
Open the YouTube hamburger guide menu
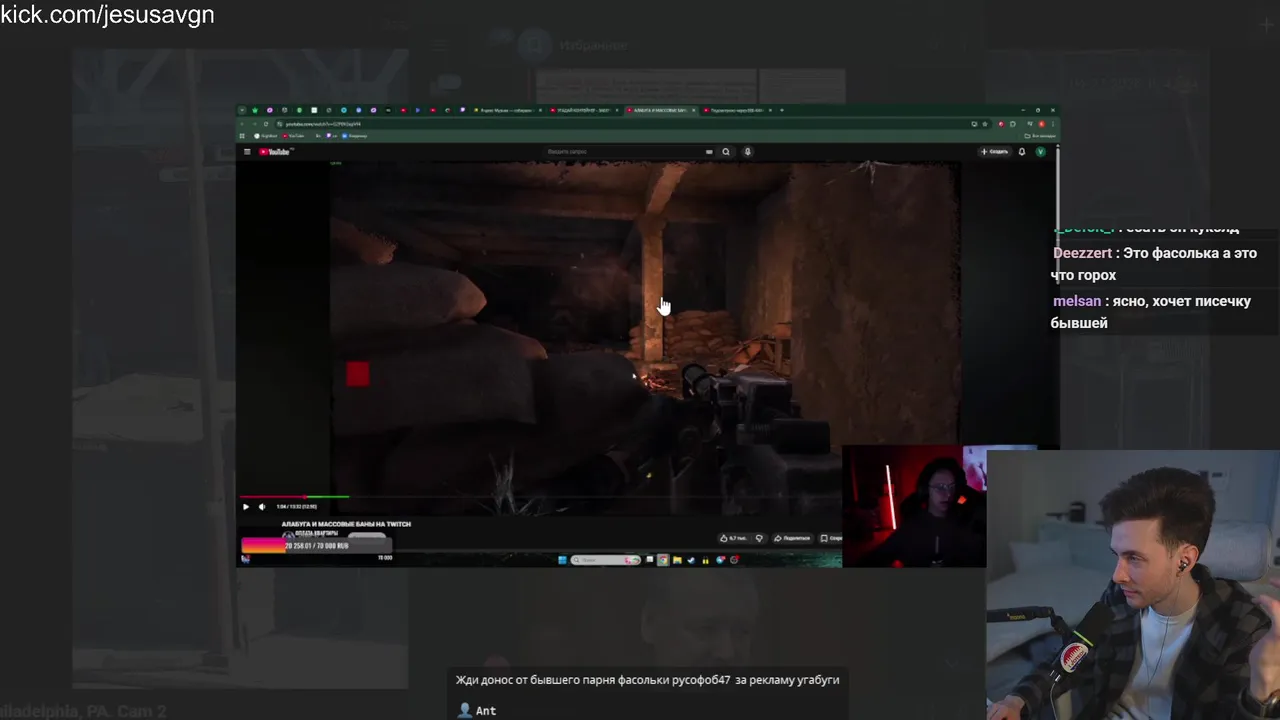(247, 152)
